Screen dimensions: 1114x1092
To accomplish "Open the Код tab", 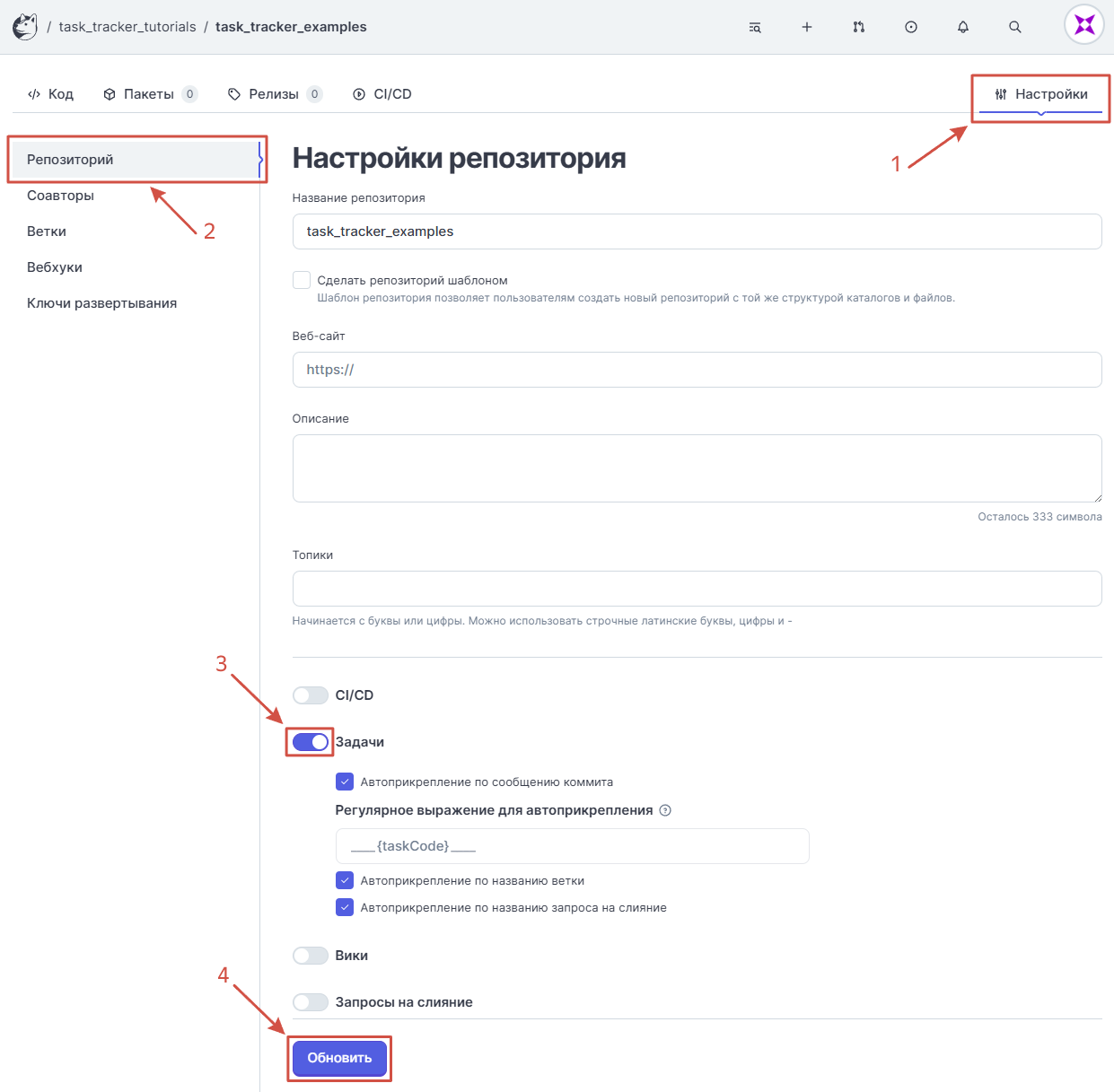I will coord(51,94).
